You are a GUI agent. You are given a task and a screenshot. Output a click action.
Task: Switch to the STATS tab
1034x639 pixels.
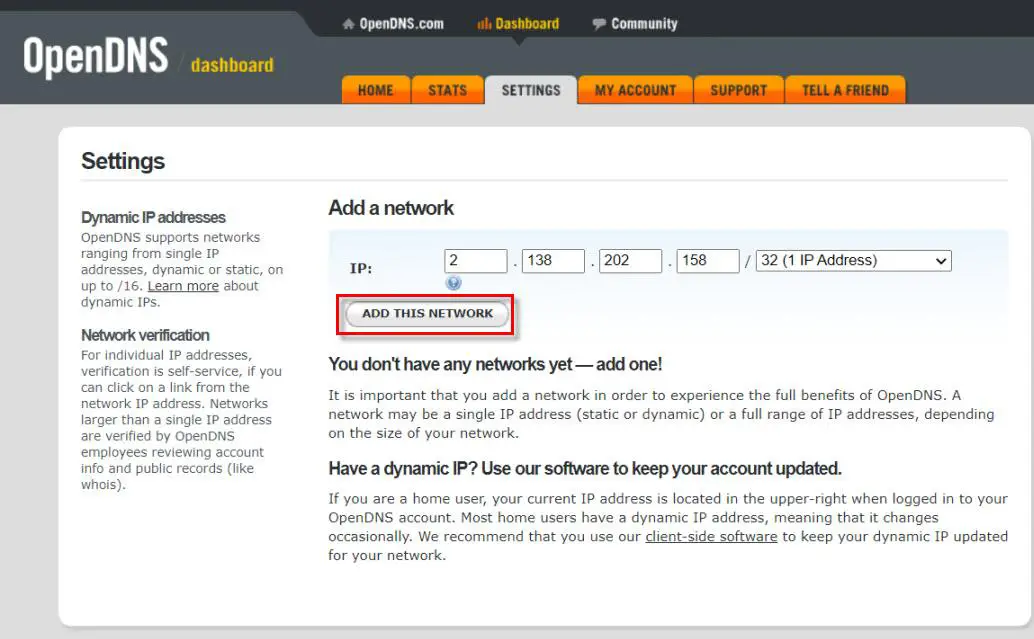[x=447, y=90]
